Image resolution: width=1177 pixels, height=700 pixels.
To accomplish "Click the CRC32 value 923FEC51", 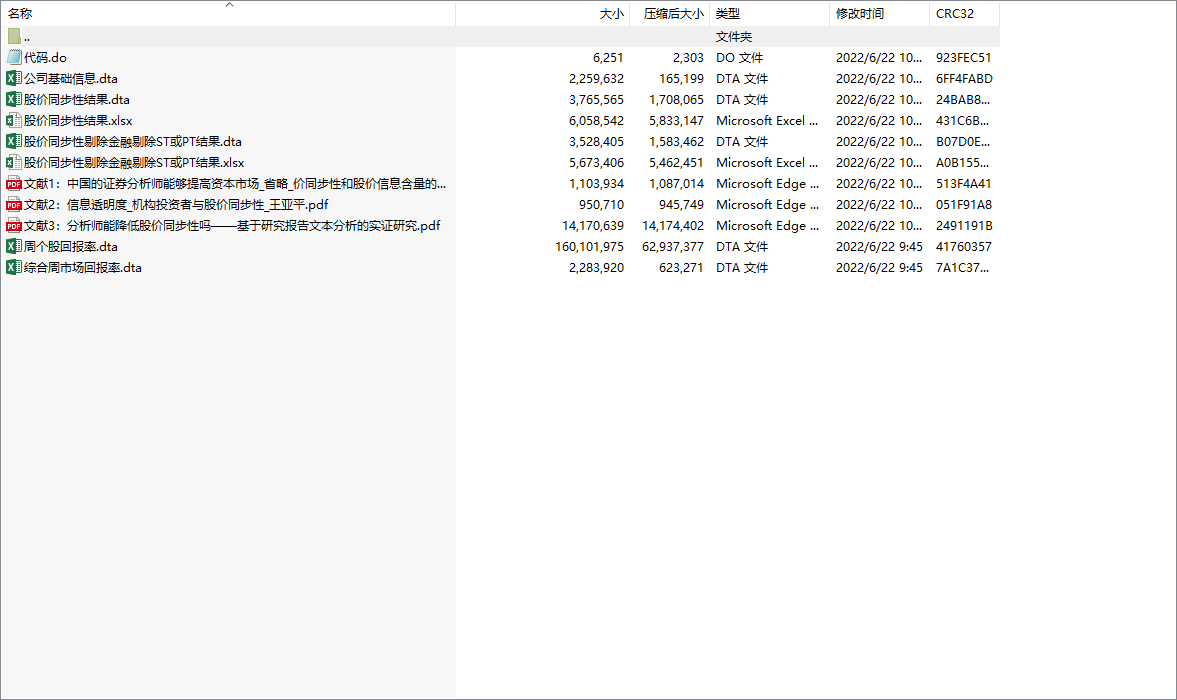I will [963, 58].
